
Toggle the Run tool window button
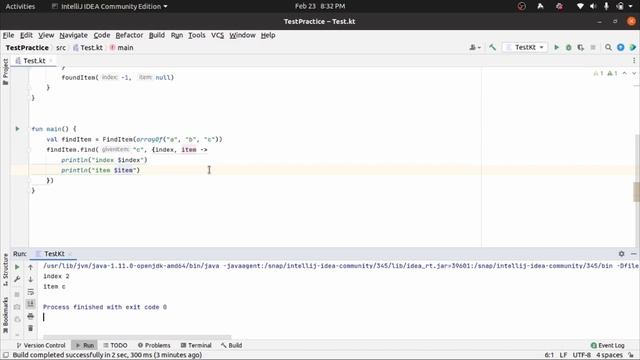pyautogui.click(x=84, y=345)
